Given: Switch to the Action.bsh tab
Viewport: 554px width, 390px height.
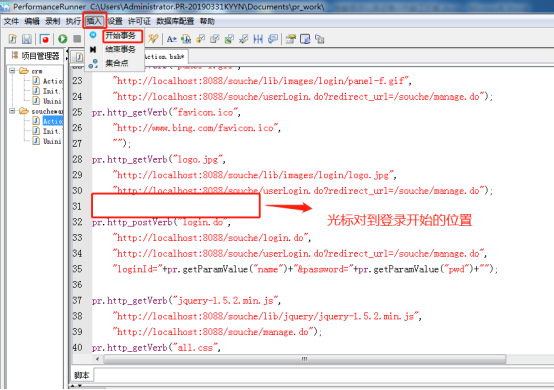Looking at the screenshot, I should pos(164,57).
